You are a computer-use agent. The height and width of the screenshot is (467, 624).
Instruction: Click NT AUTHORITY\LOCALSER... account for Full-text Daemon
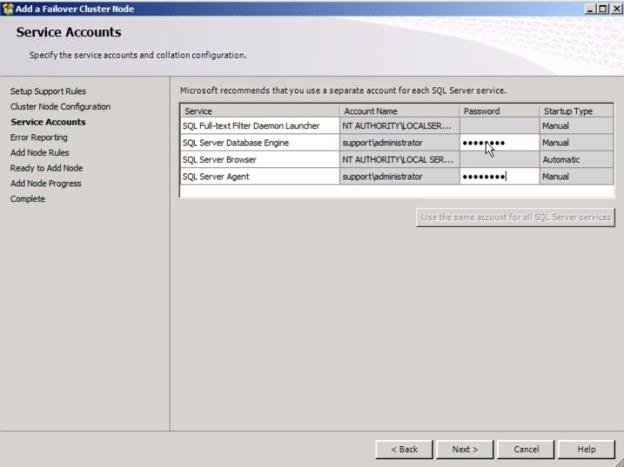pyautogui.click(x=399, y=126)
